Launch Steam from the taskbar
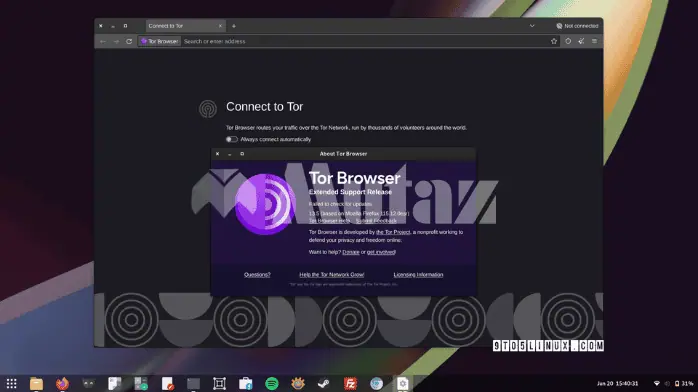Image resolution: width=698 pixels, height=392 pixels. [324, 383]
